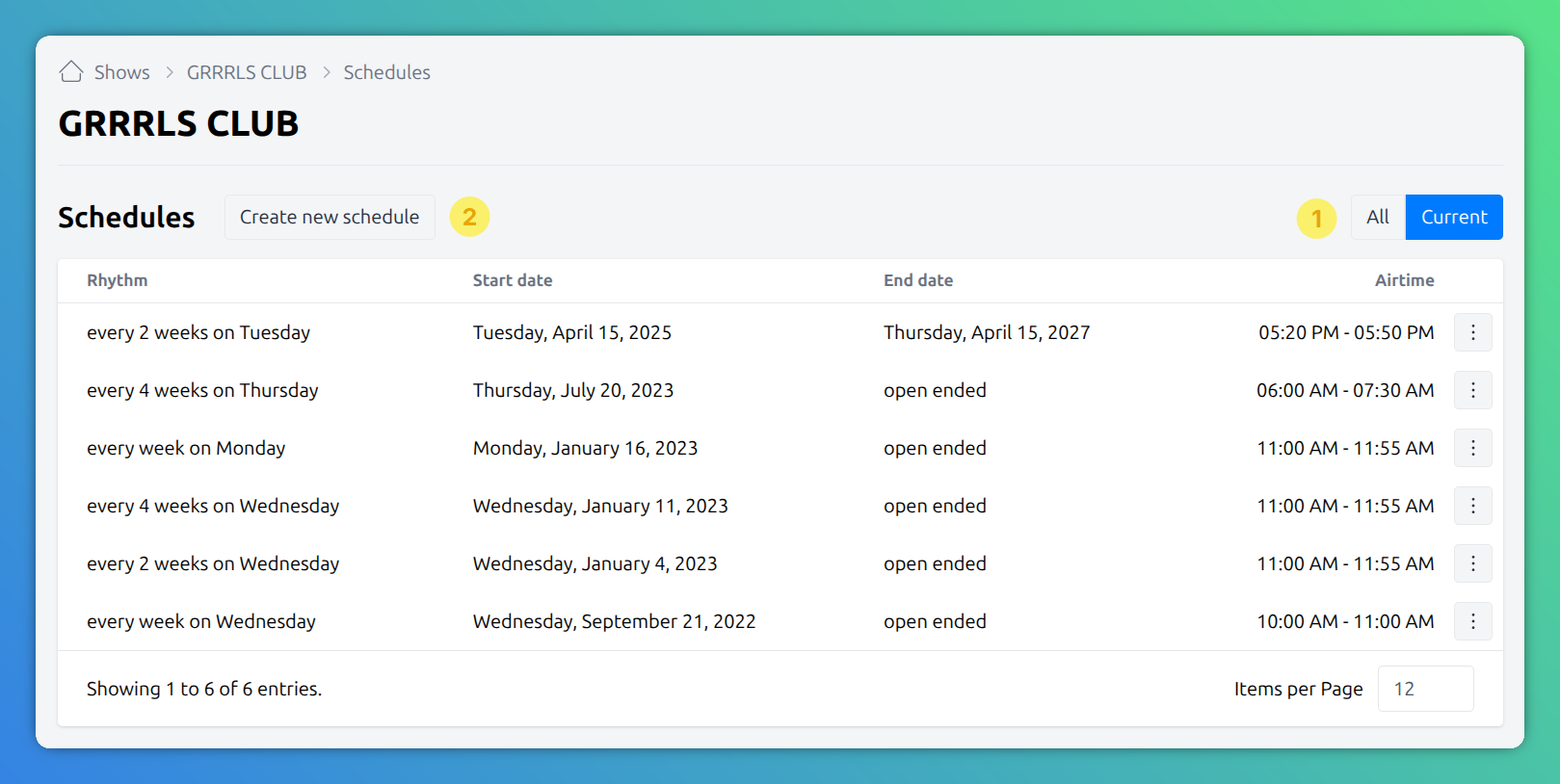Open options for every week on Monday row
The width and height of the screenshot is (1560, 784).
pyautogui.click(x=1472, y=448)
